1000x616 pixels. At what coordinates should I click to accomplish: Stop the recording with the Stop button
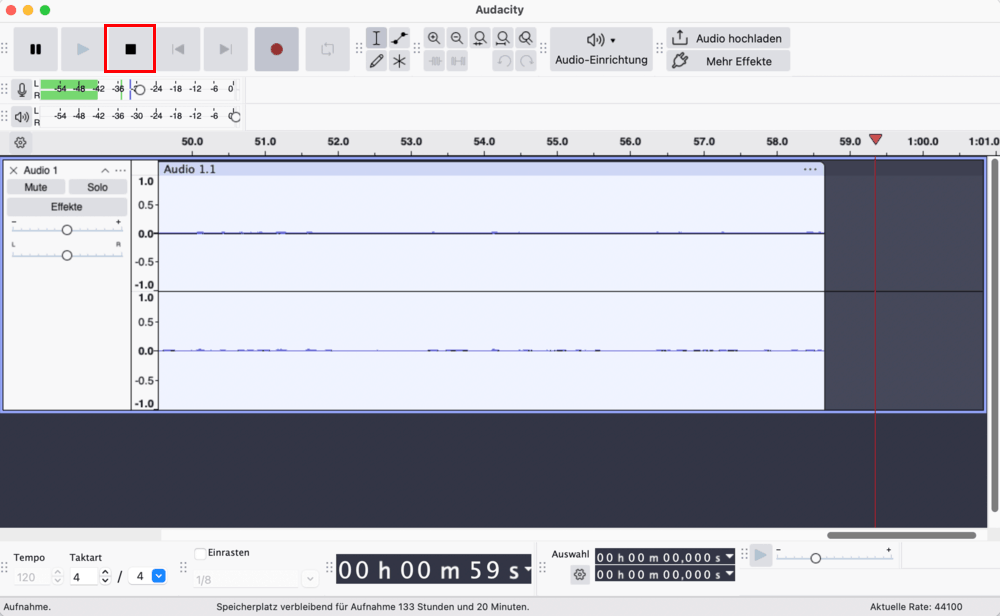130,49
